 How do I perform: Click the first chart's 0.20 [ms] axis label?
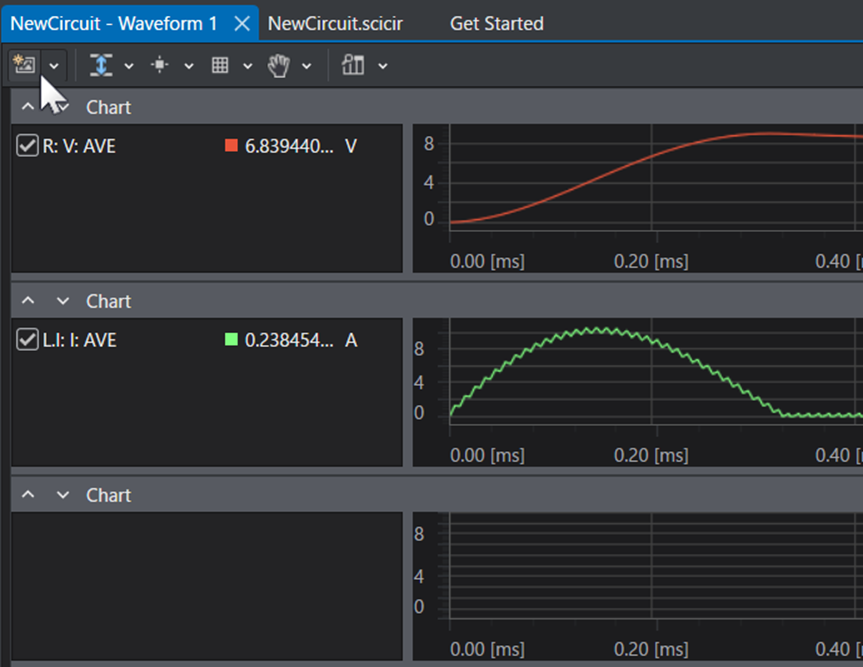tap(651, 261)
